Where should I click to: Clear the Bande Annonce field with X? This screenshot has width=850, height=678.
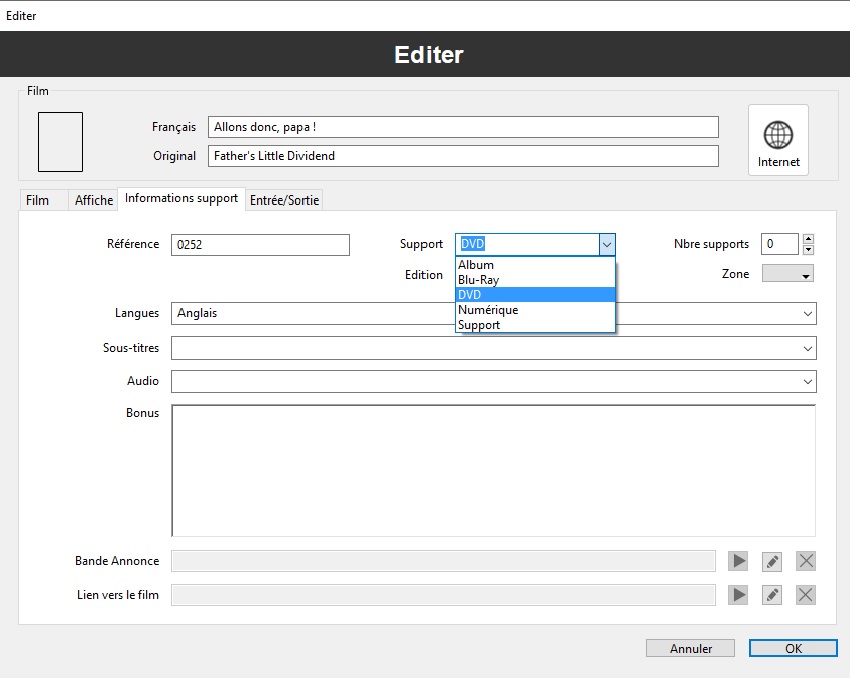806,561
